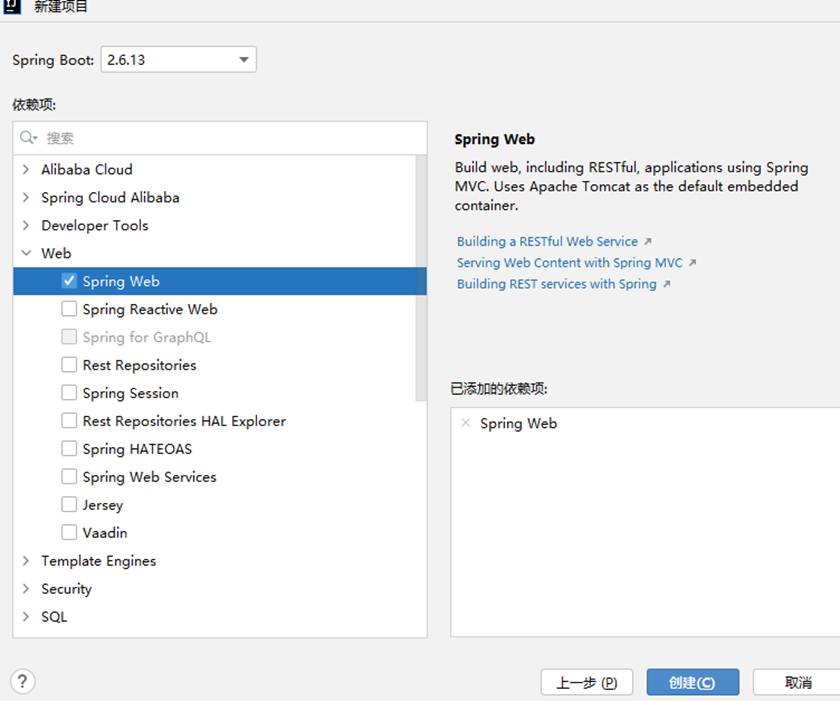Open external link arrow beside Building REST services
This screenshot has height=701, width=840.
click(666, 284)
